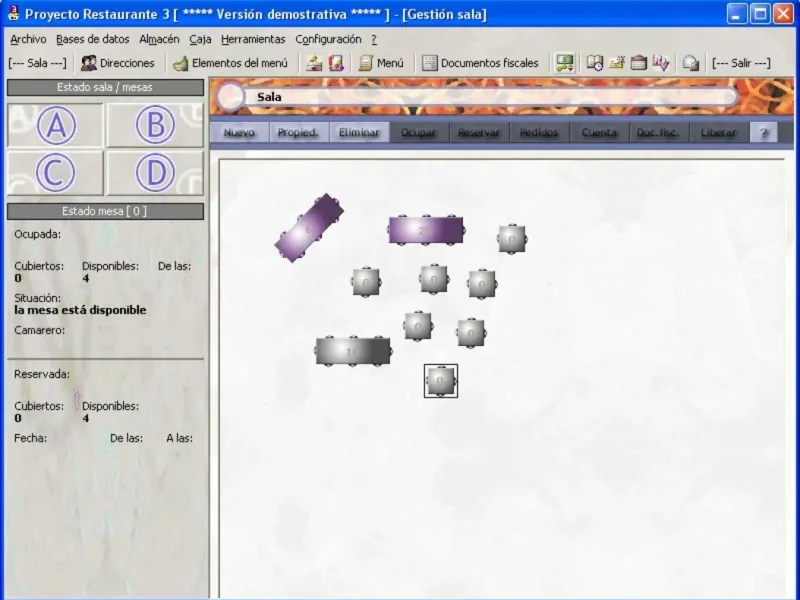Click the Situación: label
Viewport: 800px width, 600px height.
[x=37, y=298]
